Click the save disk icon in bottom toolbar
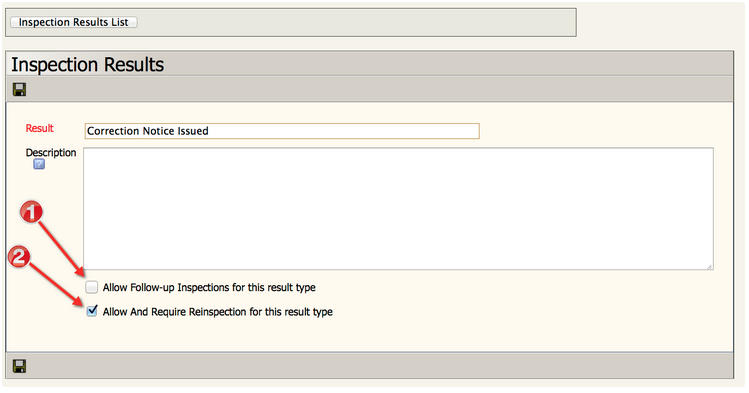749x393 pixels. [19, 366]
